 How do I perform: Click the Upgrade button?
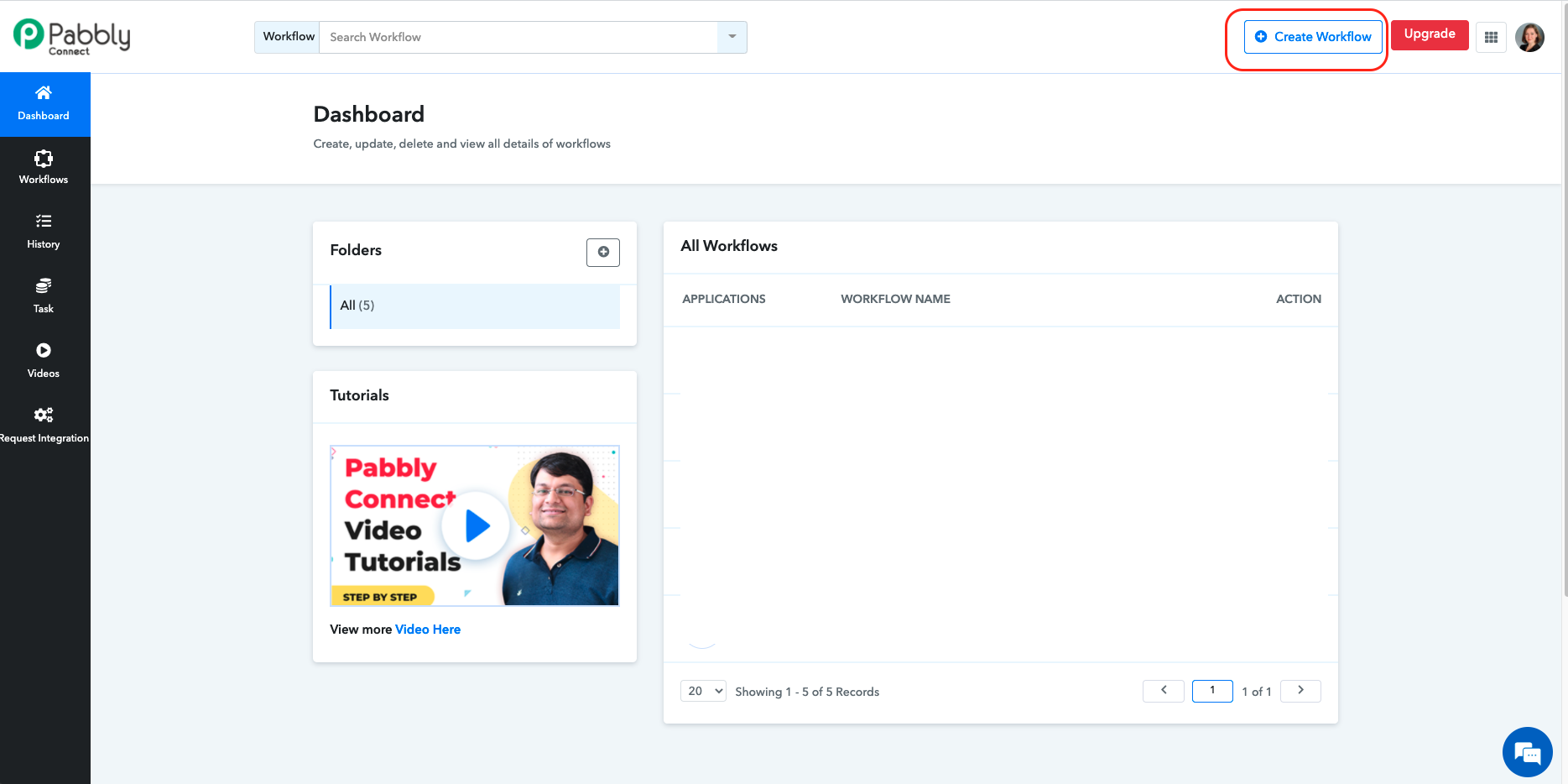click(x=1429, y=34)
